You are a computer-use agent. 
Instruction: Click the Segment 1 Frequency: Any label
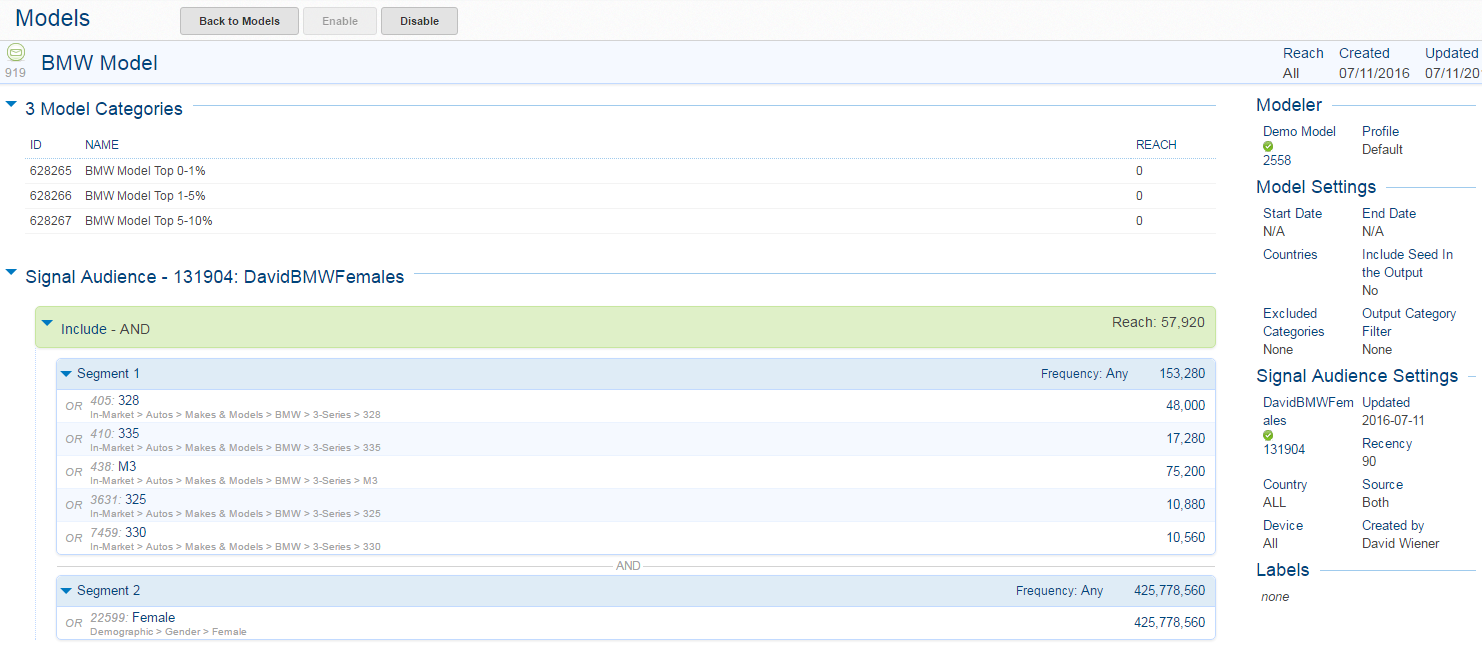(x=1084, y=374)
